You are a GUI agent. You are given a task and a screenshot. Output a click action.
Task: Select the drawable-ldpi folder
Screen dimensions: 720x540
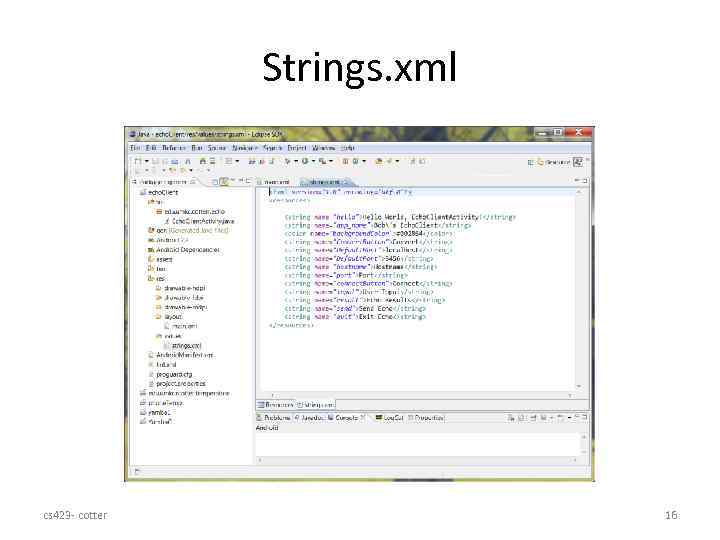[x=180, y=298]
